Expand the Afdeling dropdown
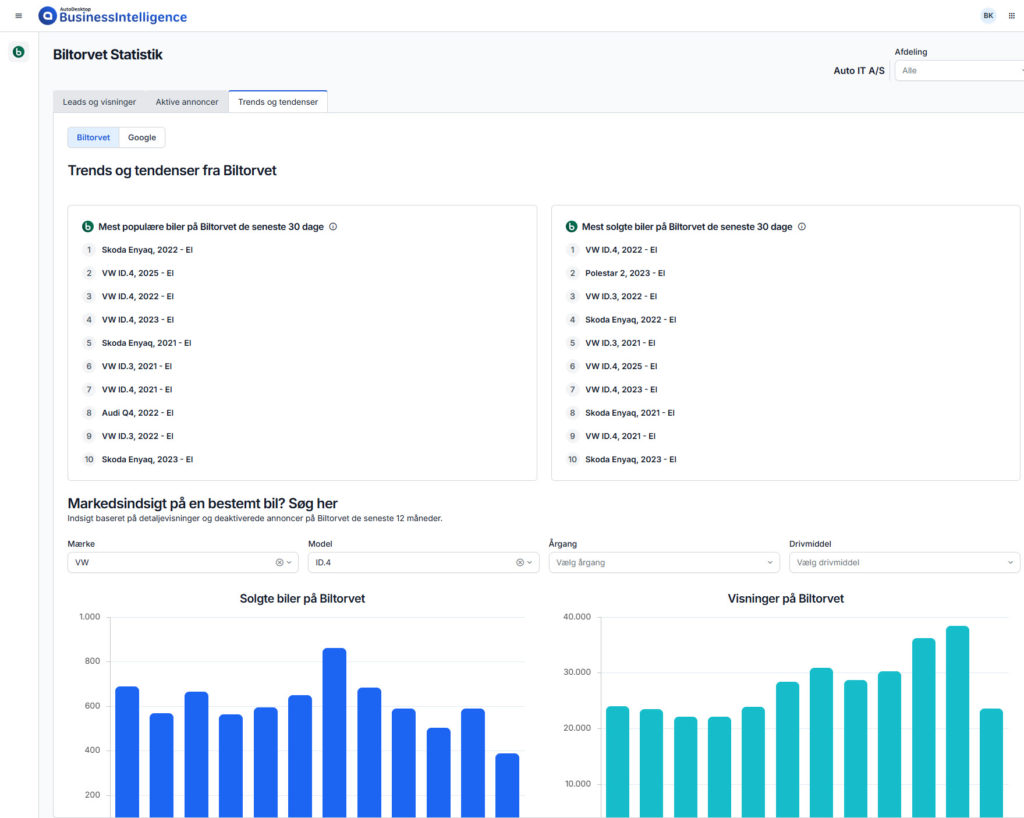The height and width of the screenshot is (818, 1024). click(959, 71)
